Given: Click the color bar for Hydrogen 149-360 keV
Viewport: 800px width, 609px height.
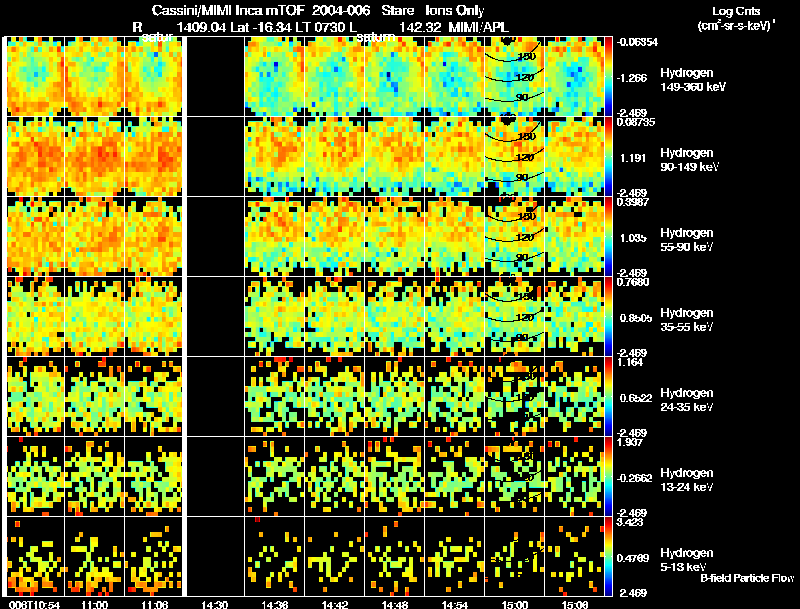Looking at the screenshot, I should click(x=608, y=77).
